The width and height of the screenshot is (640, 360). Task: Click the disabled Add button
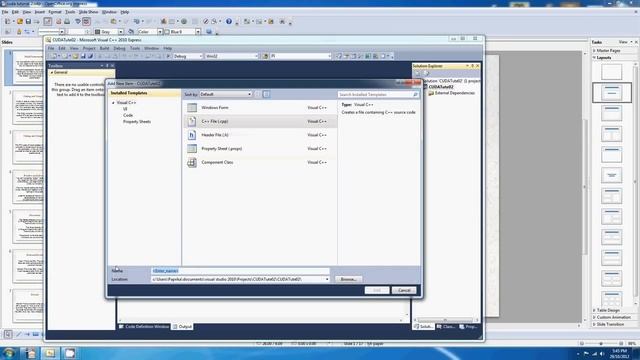(x=377, y=290)
